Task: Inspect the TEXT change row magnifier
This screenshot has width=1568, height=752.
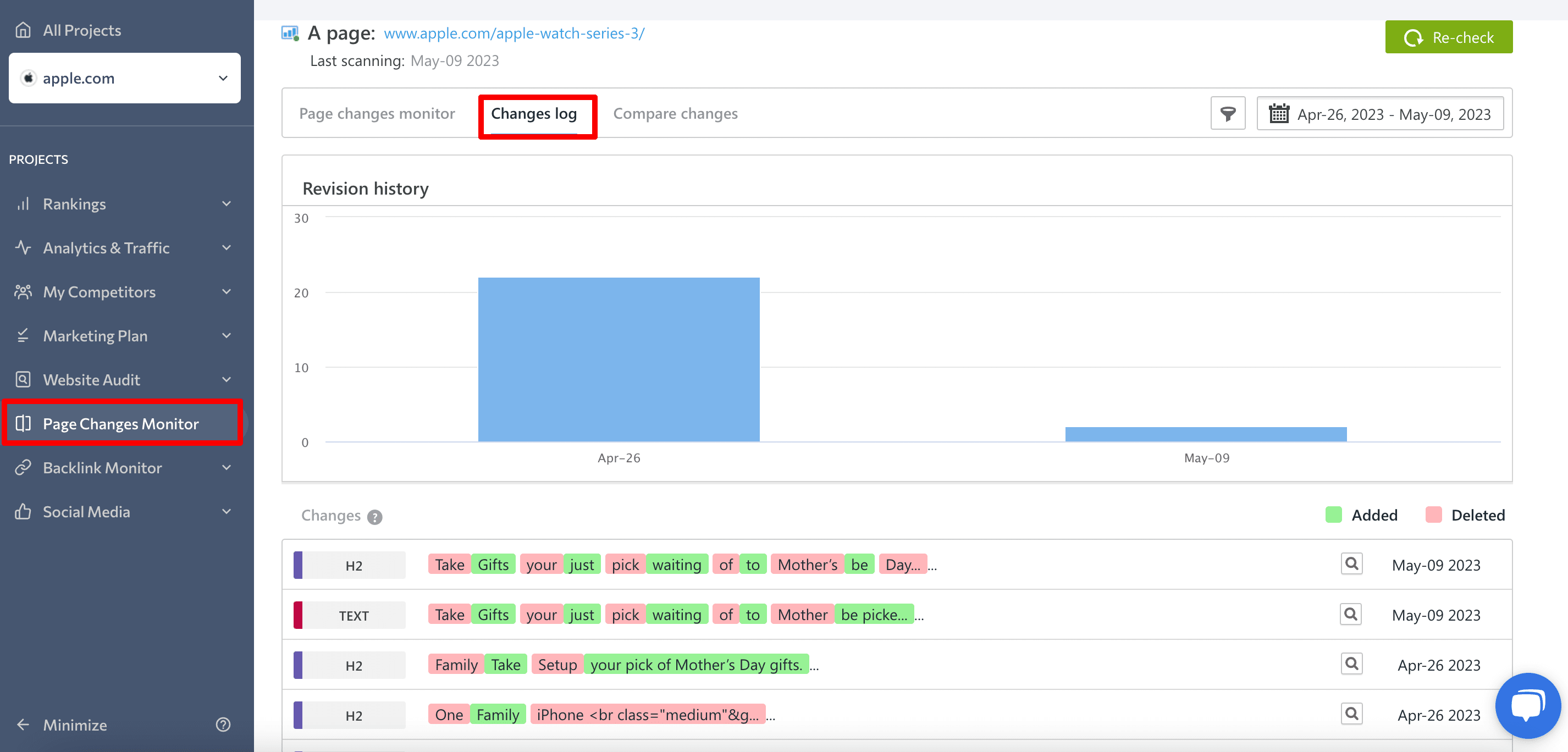Action: (1351, 614)
